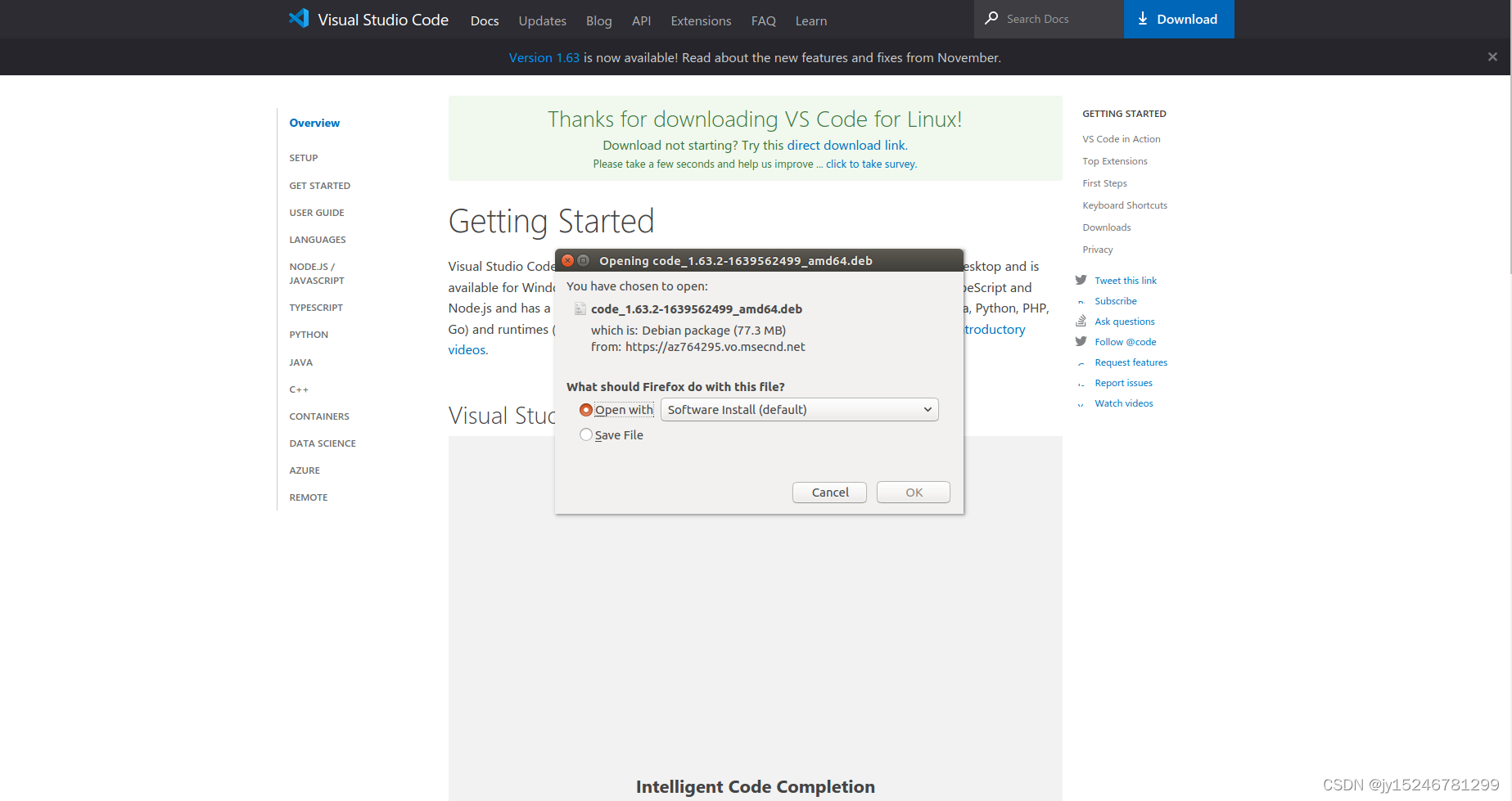Viewport: 1512px width, 801px height.
Task: Click the icon beside Report issues
Action: tap(1081, 383)
